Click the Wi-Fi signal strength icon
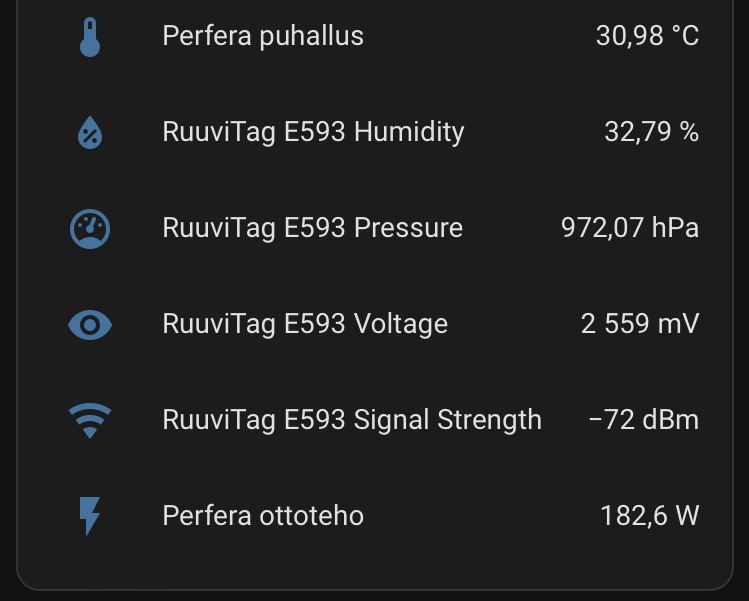This screenshot has height=601, width=749. click(90, 420)
